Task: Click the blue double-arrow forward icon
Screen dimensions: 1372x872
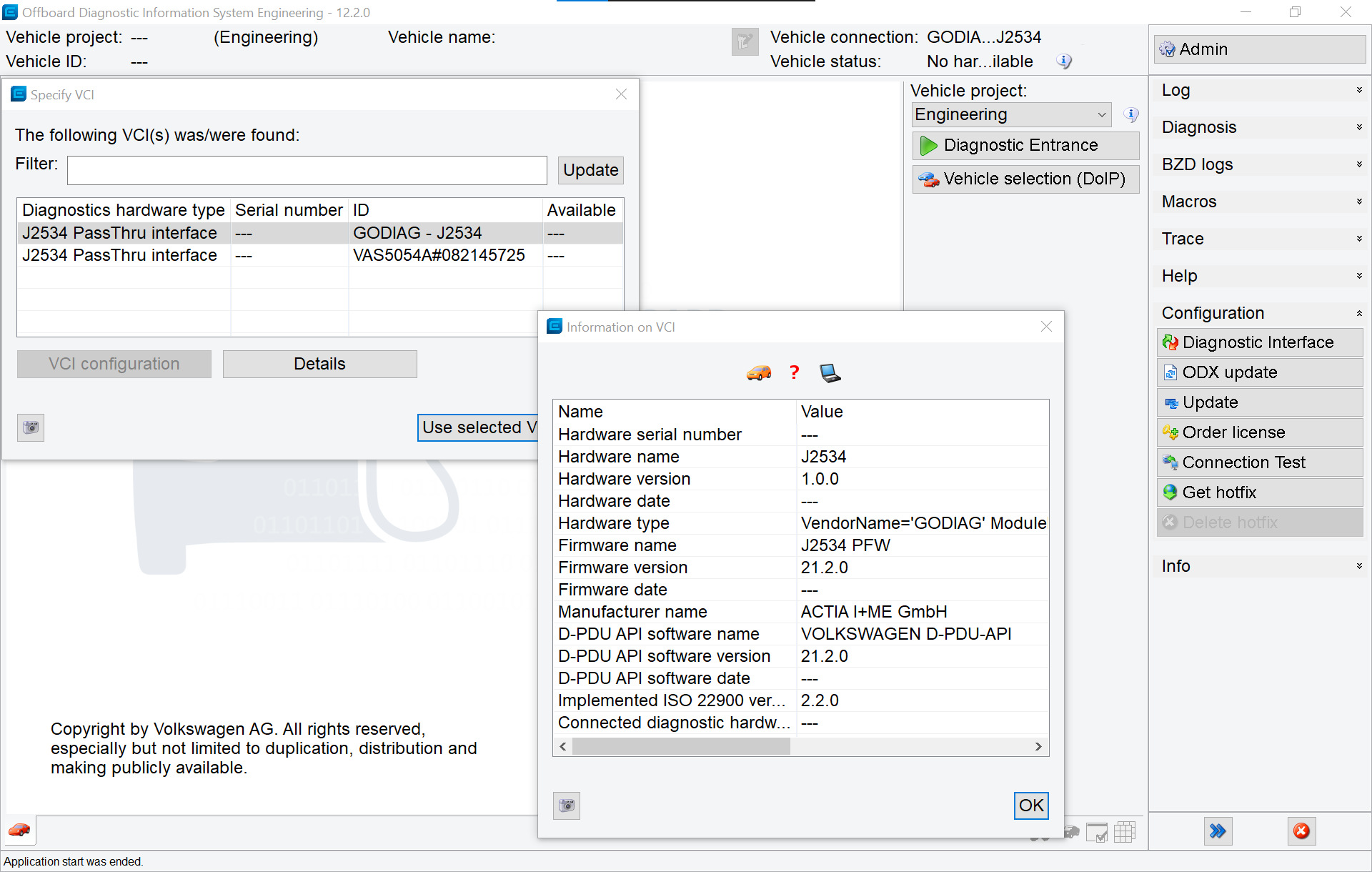Action: pyautogui.click(x=1218, y=831)
